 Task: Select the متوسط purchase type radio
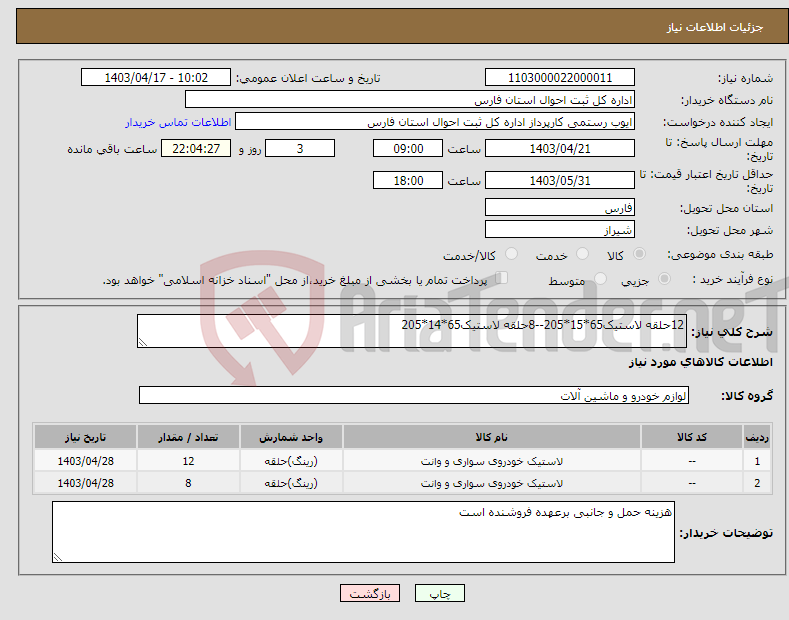[x=600, y=279]
